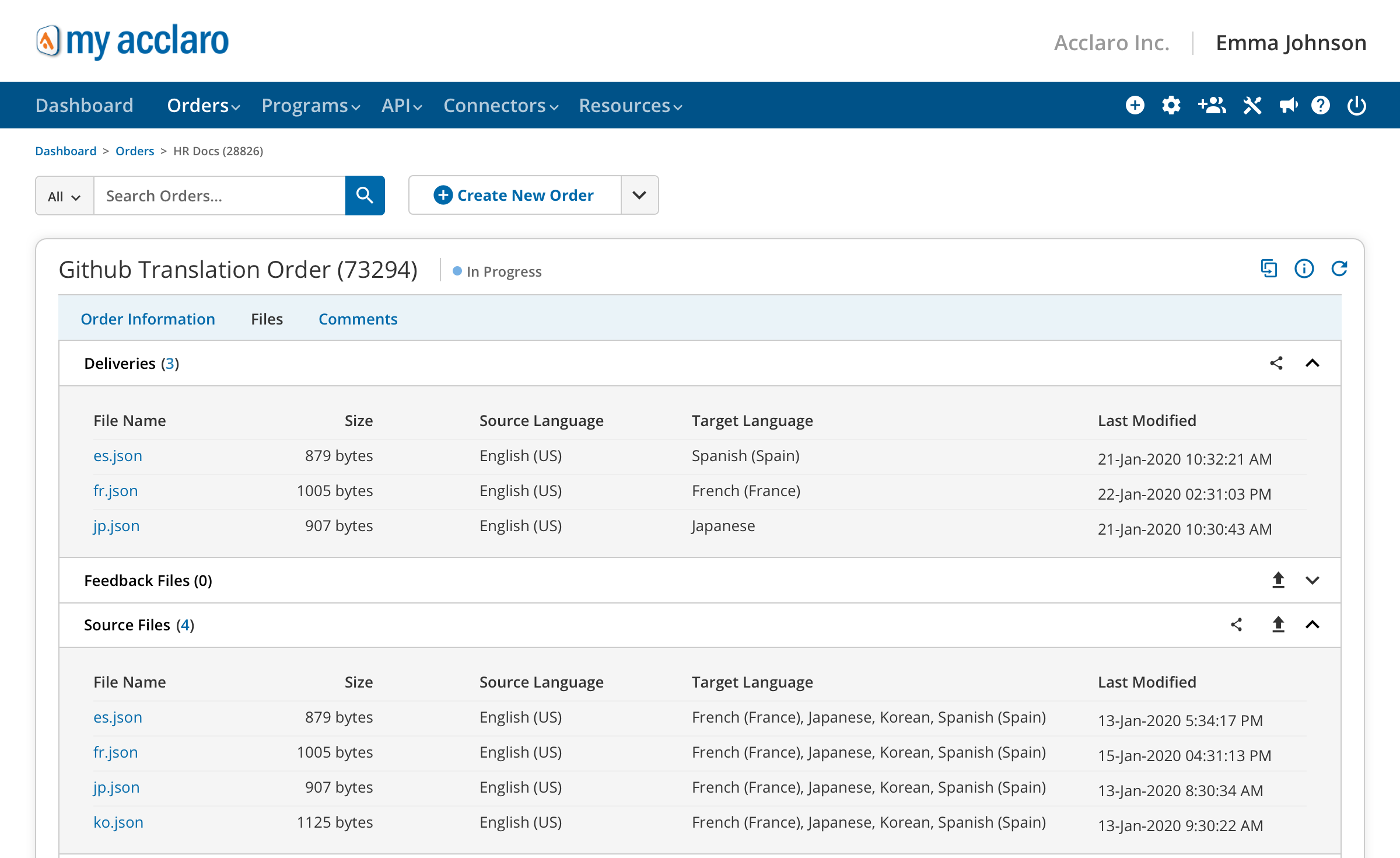Upload a file to Feedback Files
This screenshot has height=858, width=1400.
click(1278, 580)
